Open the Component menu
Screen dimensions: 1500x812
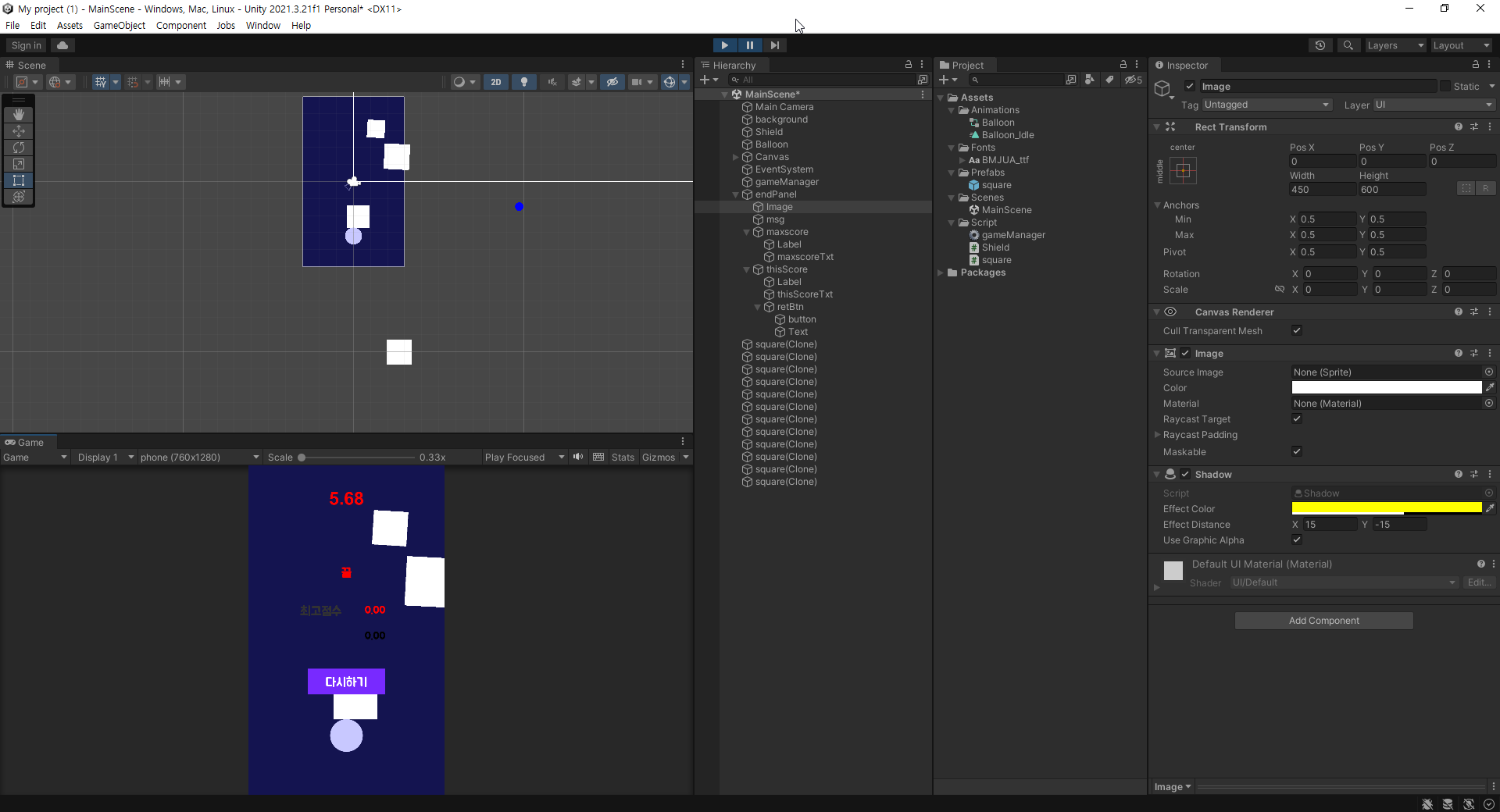point(181,26)
